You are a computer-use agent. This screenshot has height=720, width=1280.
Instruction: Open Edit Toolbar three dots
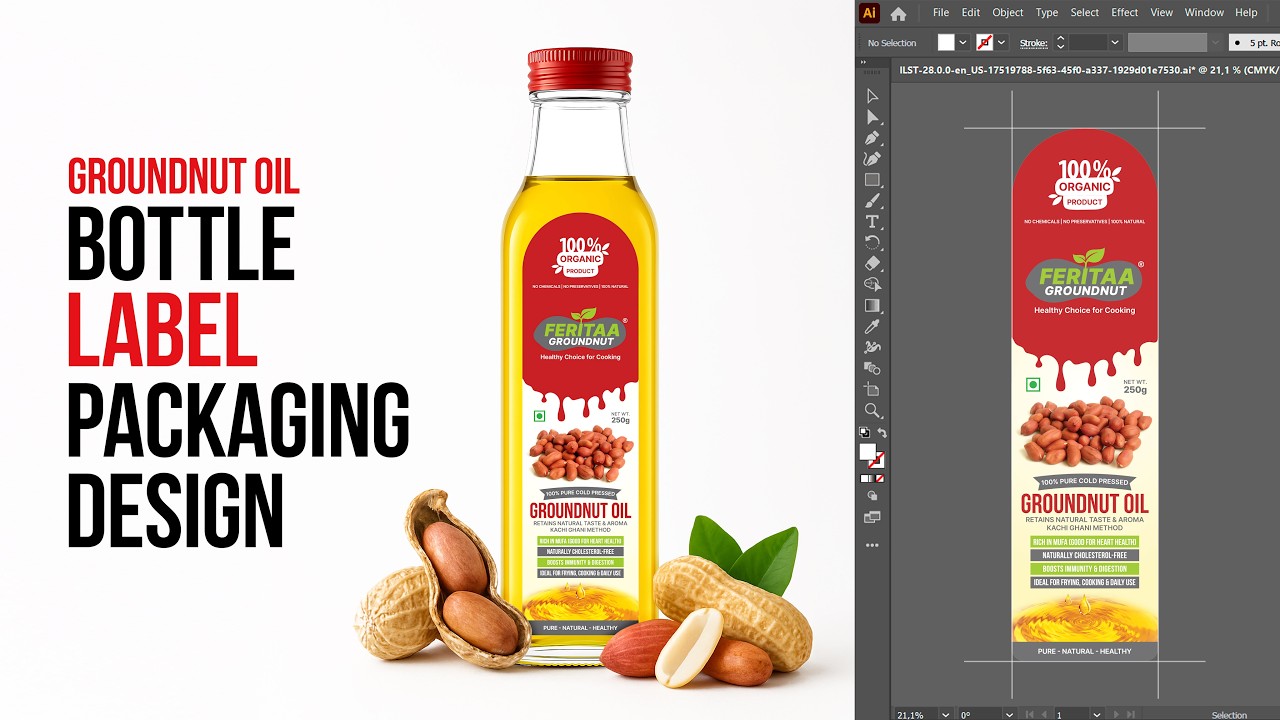coord(872,546)
